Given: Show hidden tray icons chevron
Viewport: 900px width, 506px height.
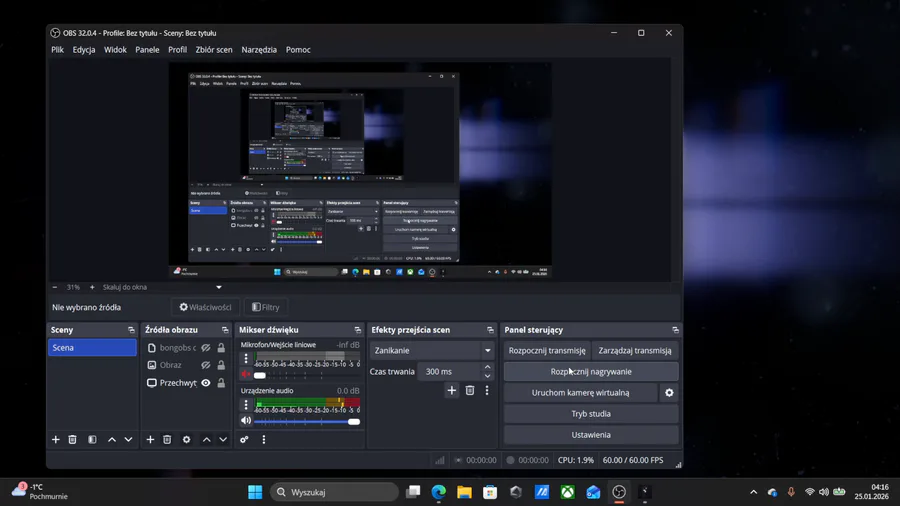Looking at the screenshot, I should click(754, 492).
